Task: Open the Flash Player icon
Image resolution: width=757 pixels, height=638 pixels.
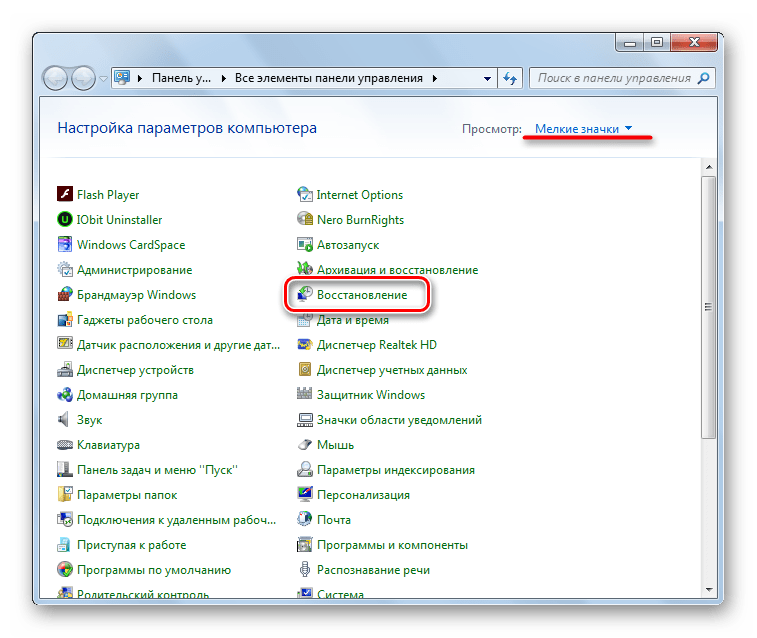Action: point(65,194)
